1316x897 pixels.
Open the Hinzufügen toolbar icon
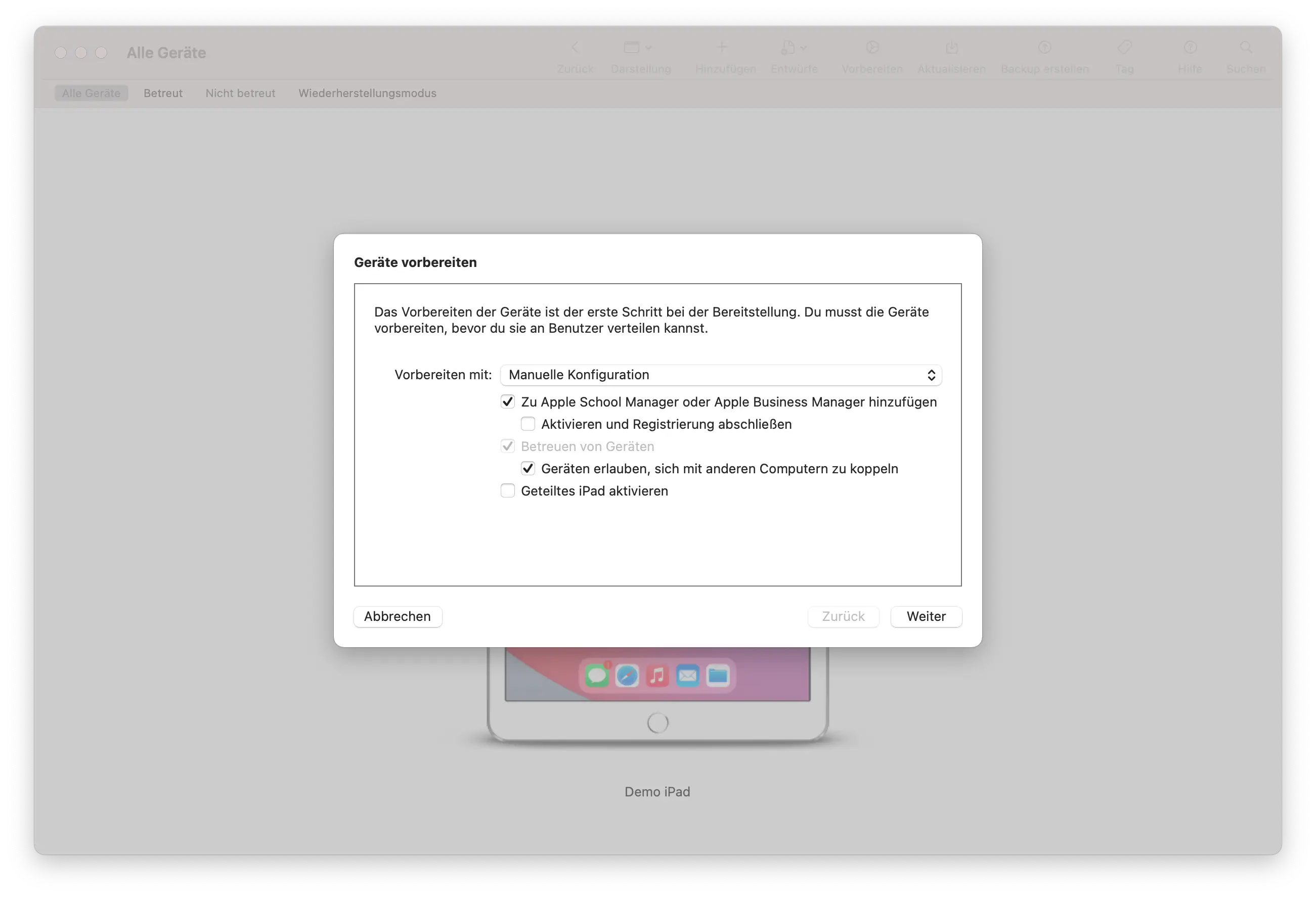click(x=724, y=47)
